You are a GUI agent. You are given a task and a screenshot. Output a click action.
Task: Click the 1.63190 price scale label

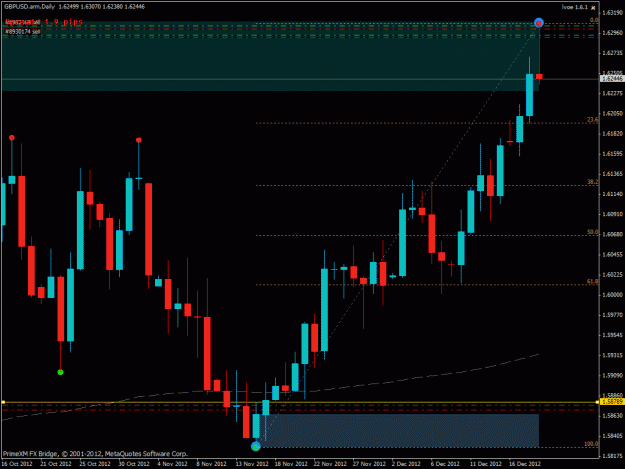tap(613, 13)
